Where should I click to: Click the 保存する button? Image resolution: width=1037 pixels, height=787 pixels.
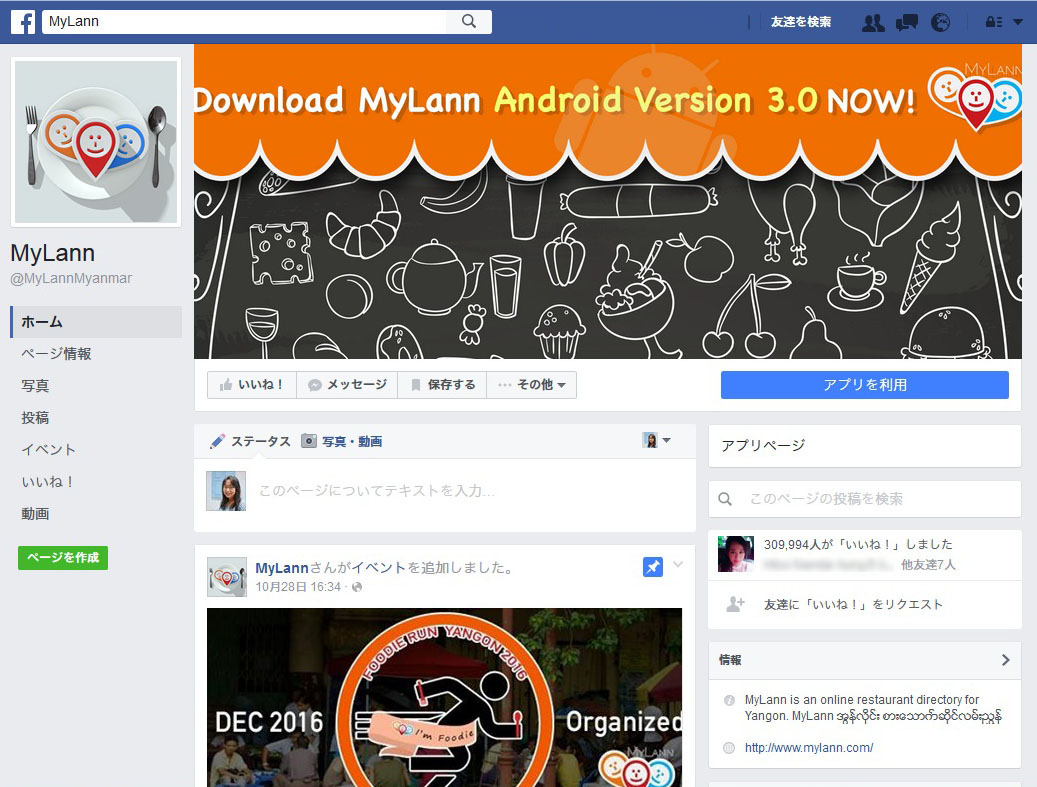pyautogui.click(x=442, y=385)
